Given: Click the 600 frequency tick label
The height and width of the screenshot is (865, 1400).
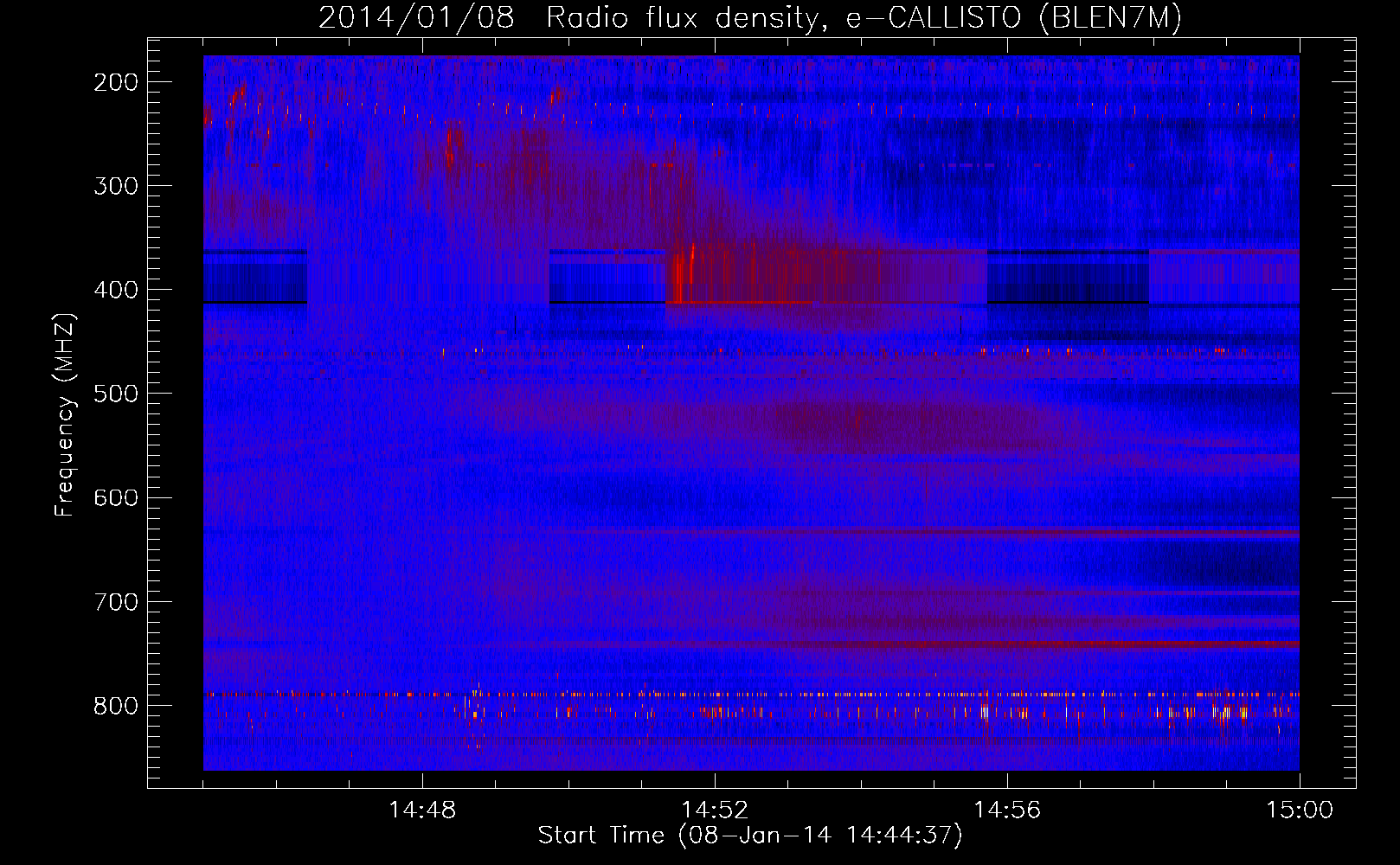Looking at the screenshot, I should coord(116,497).
